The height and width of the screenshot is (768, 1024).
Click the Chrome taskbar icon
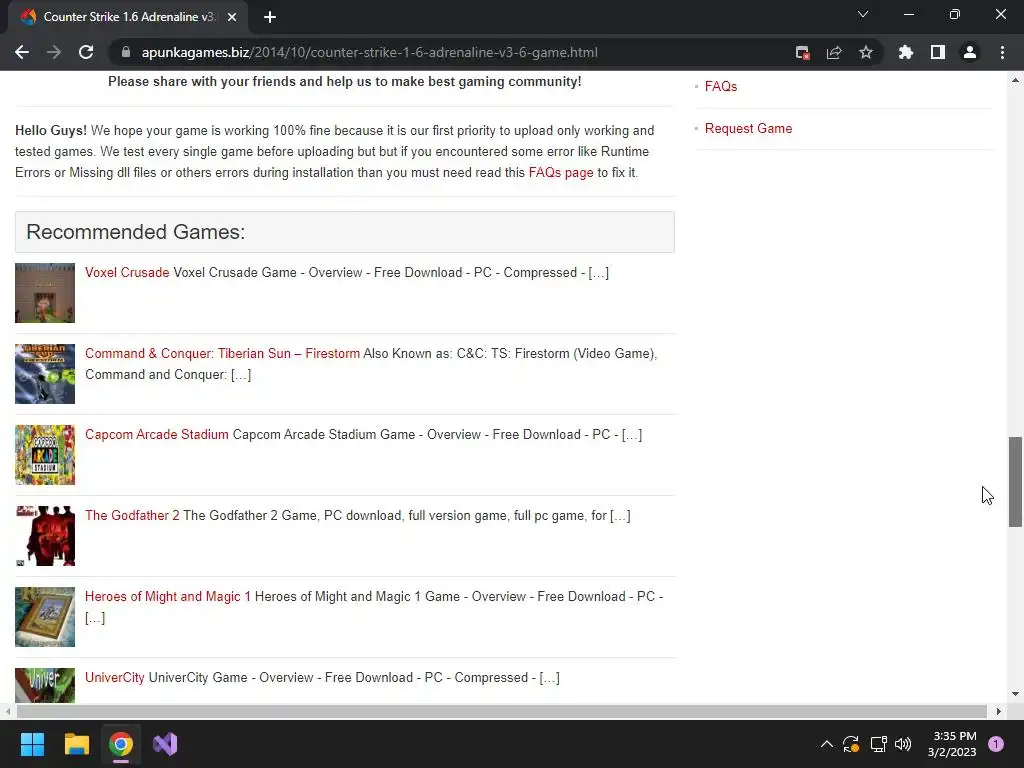(x=121, y=744)
